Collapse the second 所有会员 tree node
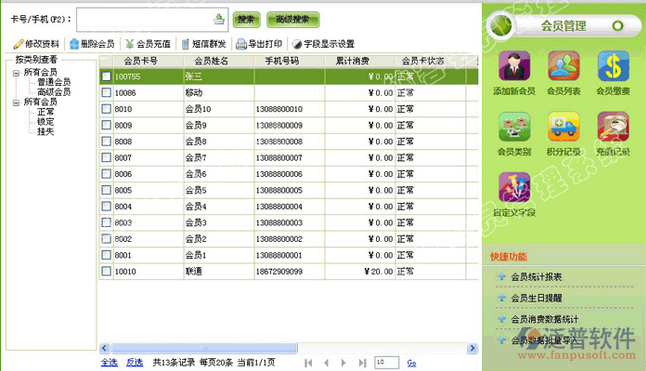This screenshot has height=371, width=646. (x=16, y=103)
